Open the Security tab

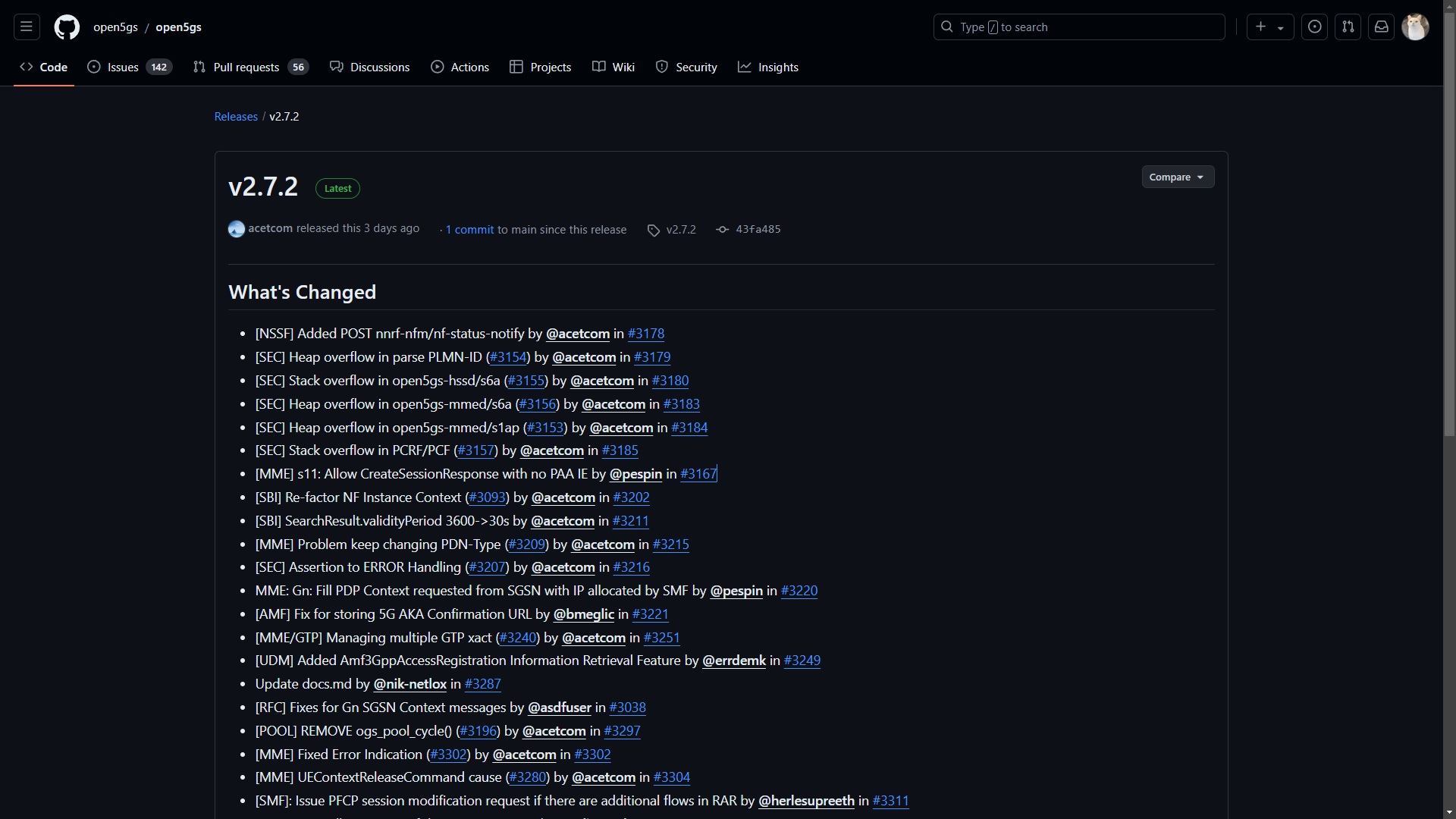tap(686, 67)
